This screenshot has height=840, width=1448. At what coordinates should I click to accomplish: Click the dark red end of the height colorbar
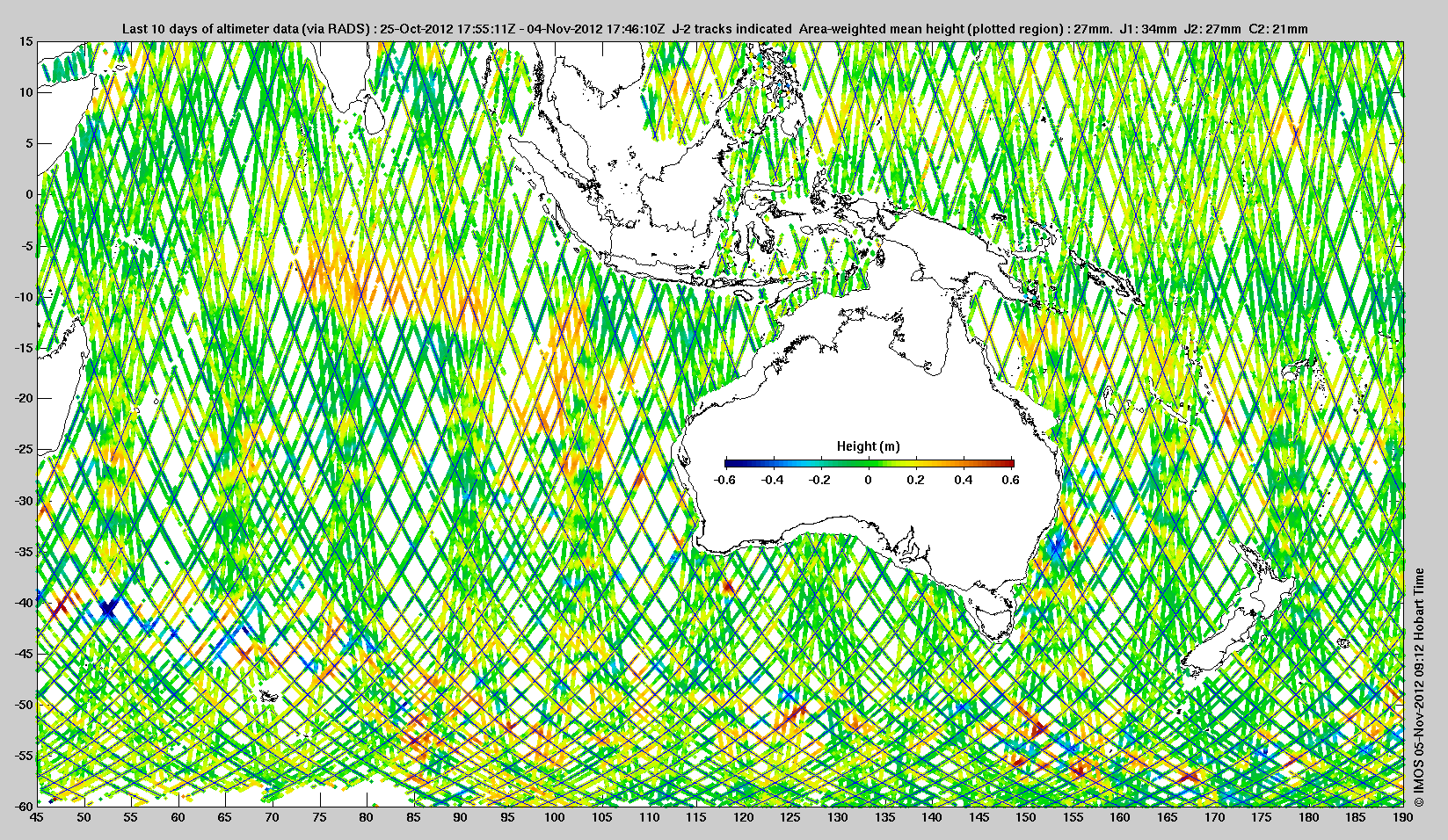pyautogui.click(x=1008, y=463)
